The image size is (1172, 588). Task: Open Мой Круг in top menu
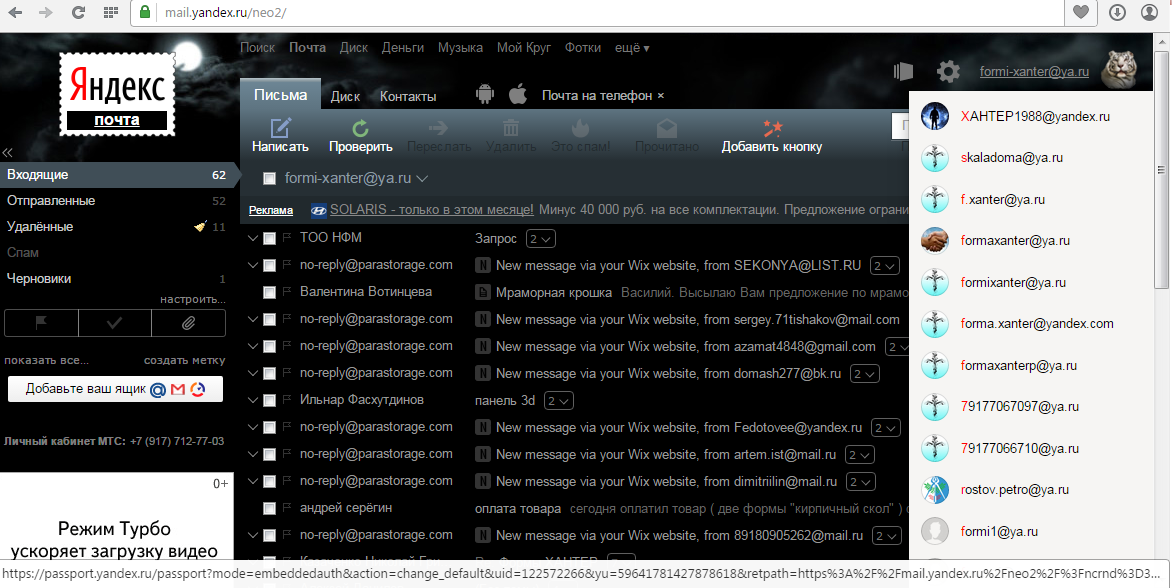pyautogui.click(x=524, y=48)
